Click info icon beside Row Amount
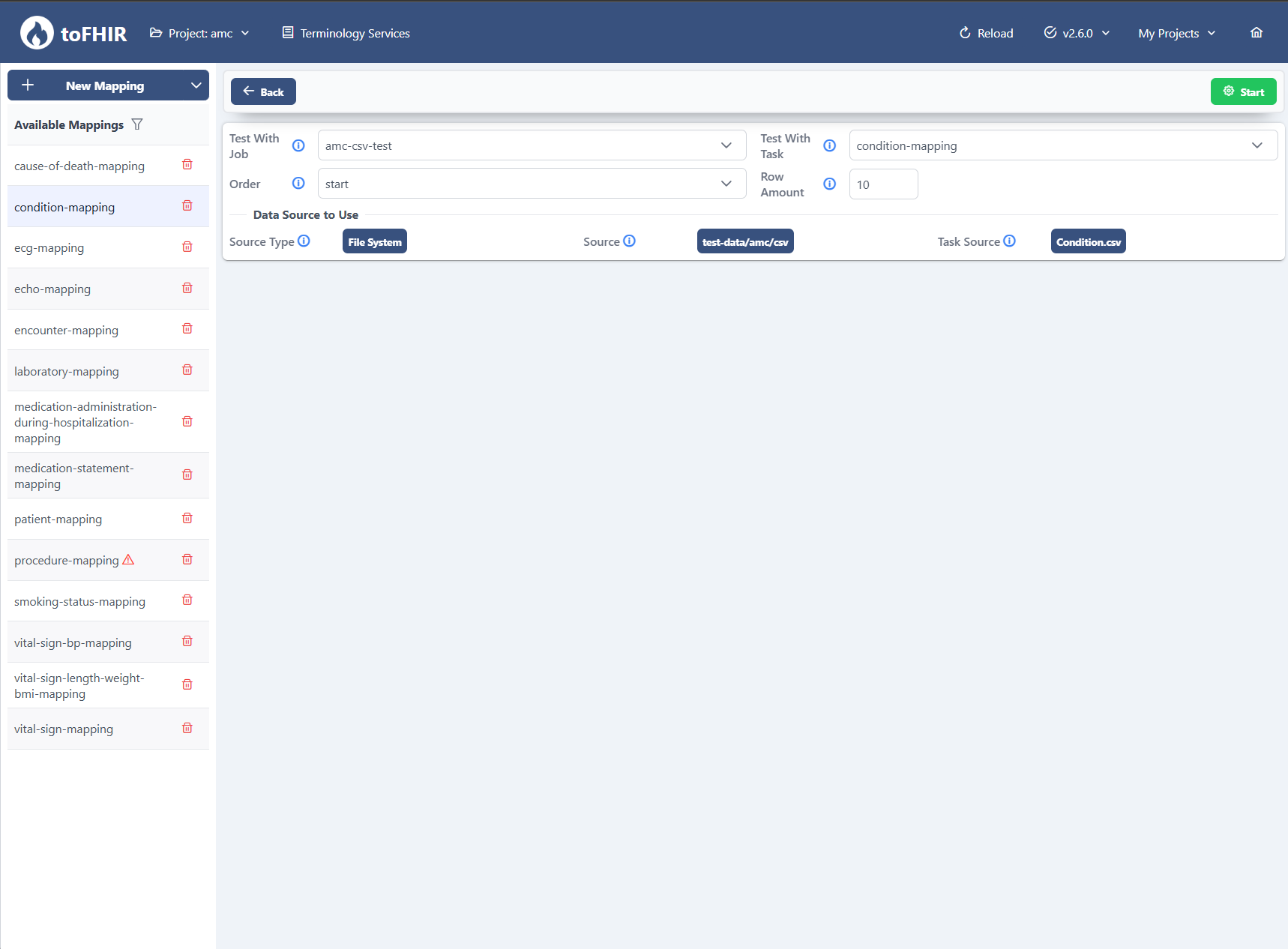Image resolution: width=1288 pixels, height=949 pixels. coord(829,184)
